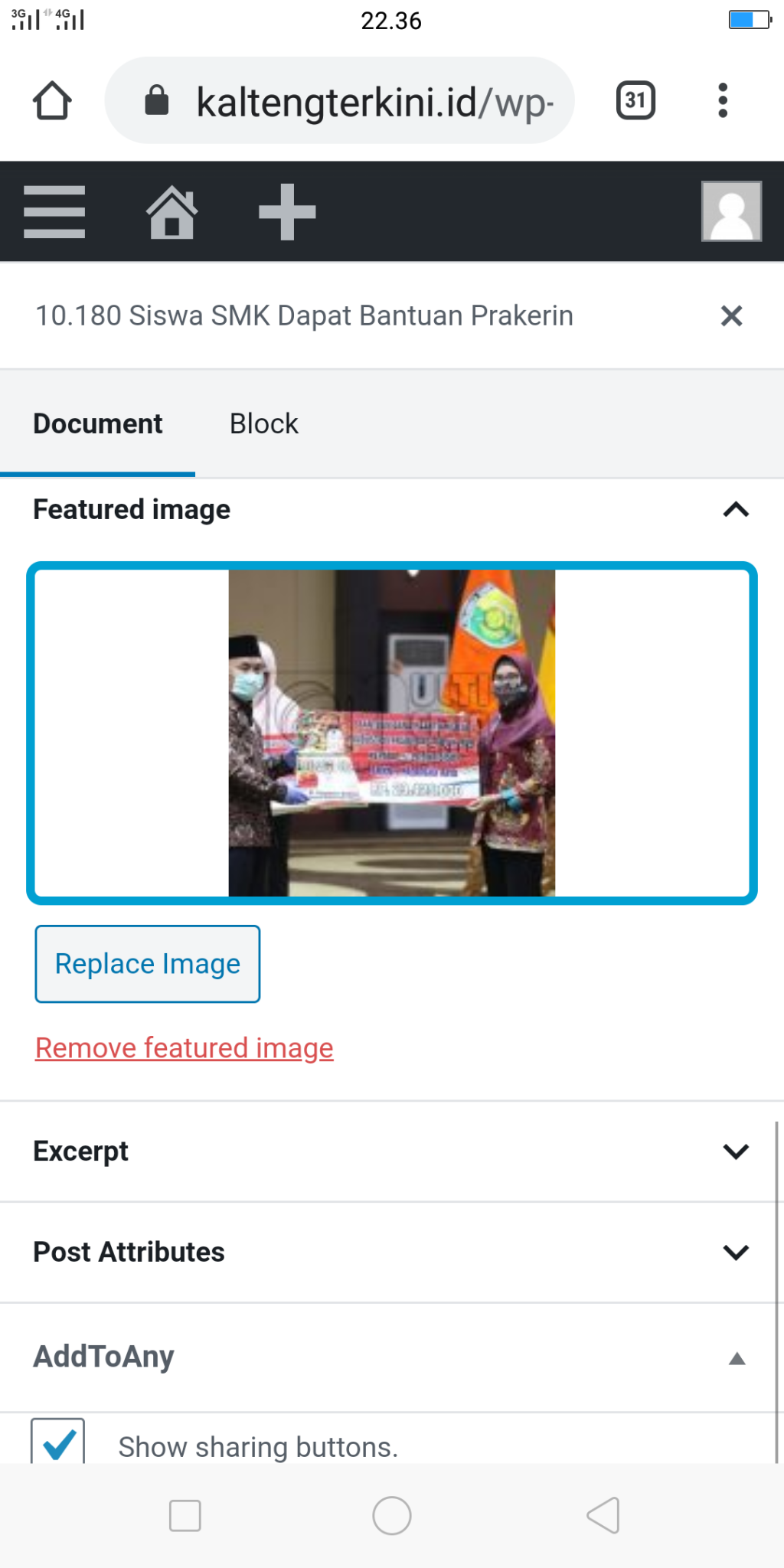Select the Document tab
784x1568 pixels.
pyautogui.click(x=97, y=423)
